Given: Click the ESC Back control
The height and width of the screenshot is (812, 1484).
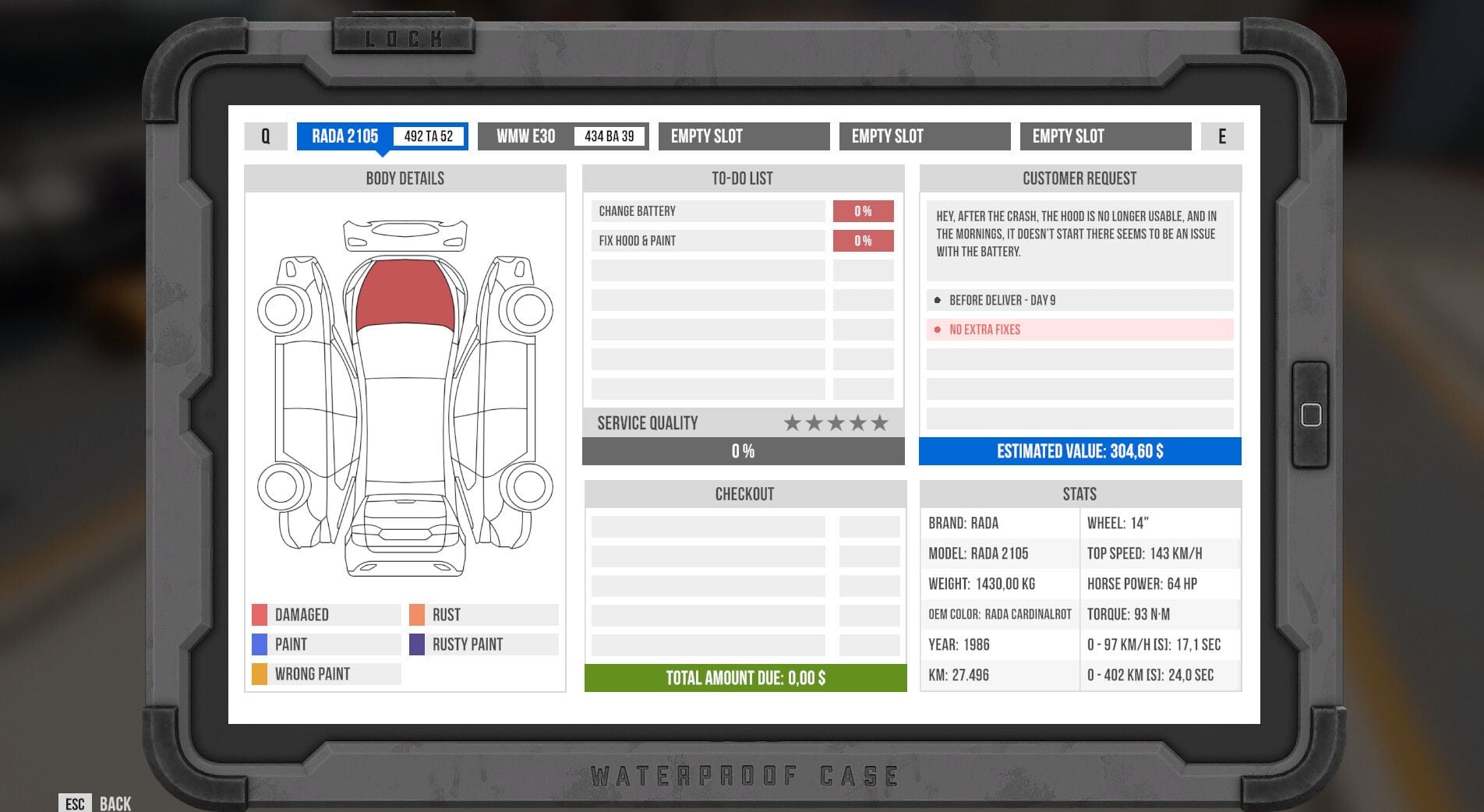Looking at the screenshot, I should click(94, 803).
